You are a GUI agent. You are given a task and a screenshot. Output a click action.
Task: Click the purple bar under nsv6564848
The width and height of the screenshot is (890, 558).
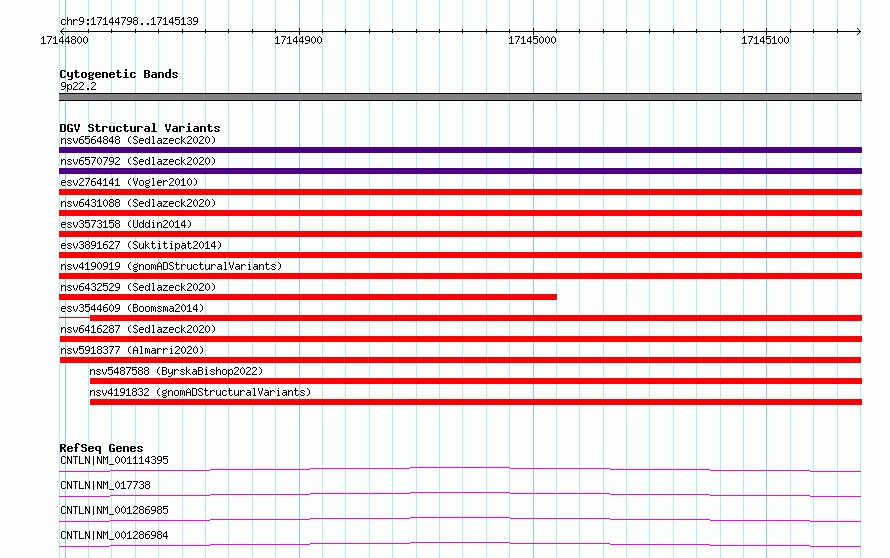click(x=460, y=150)
